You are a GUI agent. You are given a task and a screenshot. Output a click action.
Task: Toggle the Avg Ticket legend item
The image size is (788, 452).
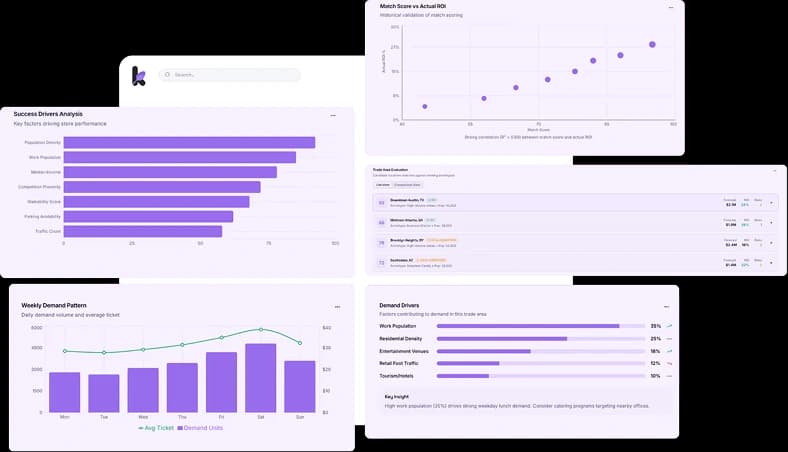(156, 428)
